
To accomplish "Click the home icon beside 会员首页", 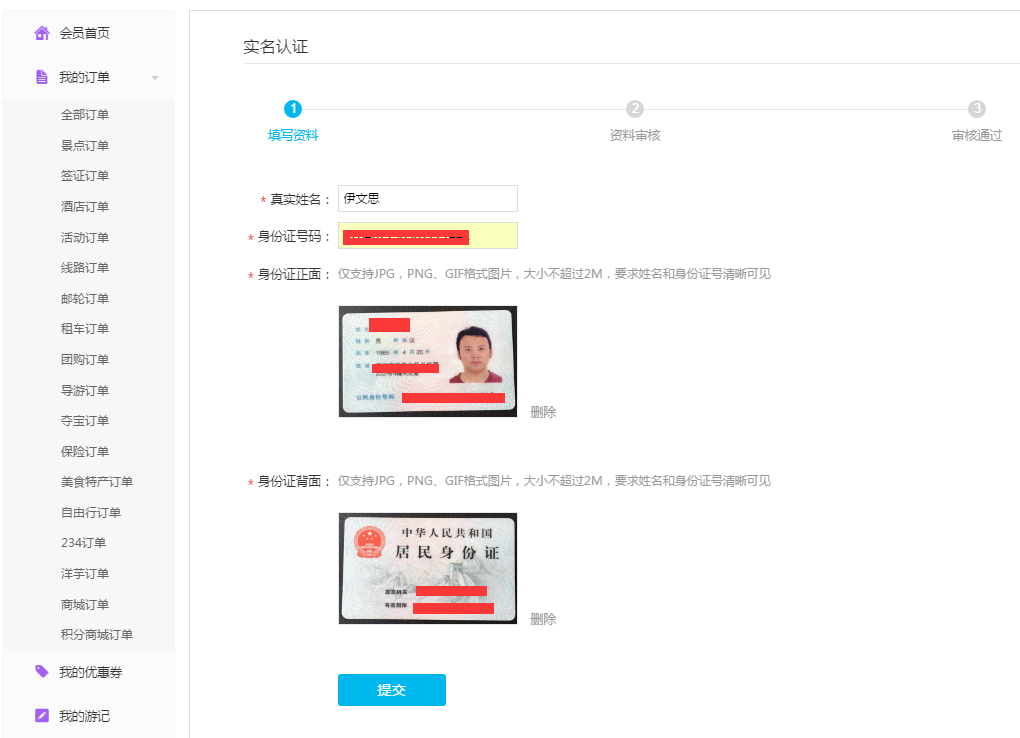I will point(41,33).
